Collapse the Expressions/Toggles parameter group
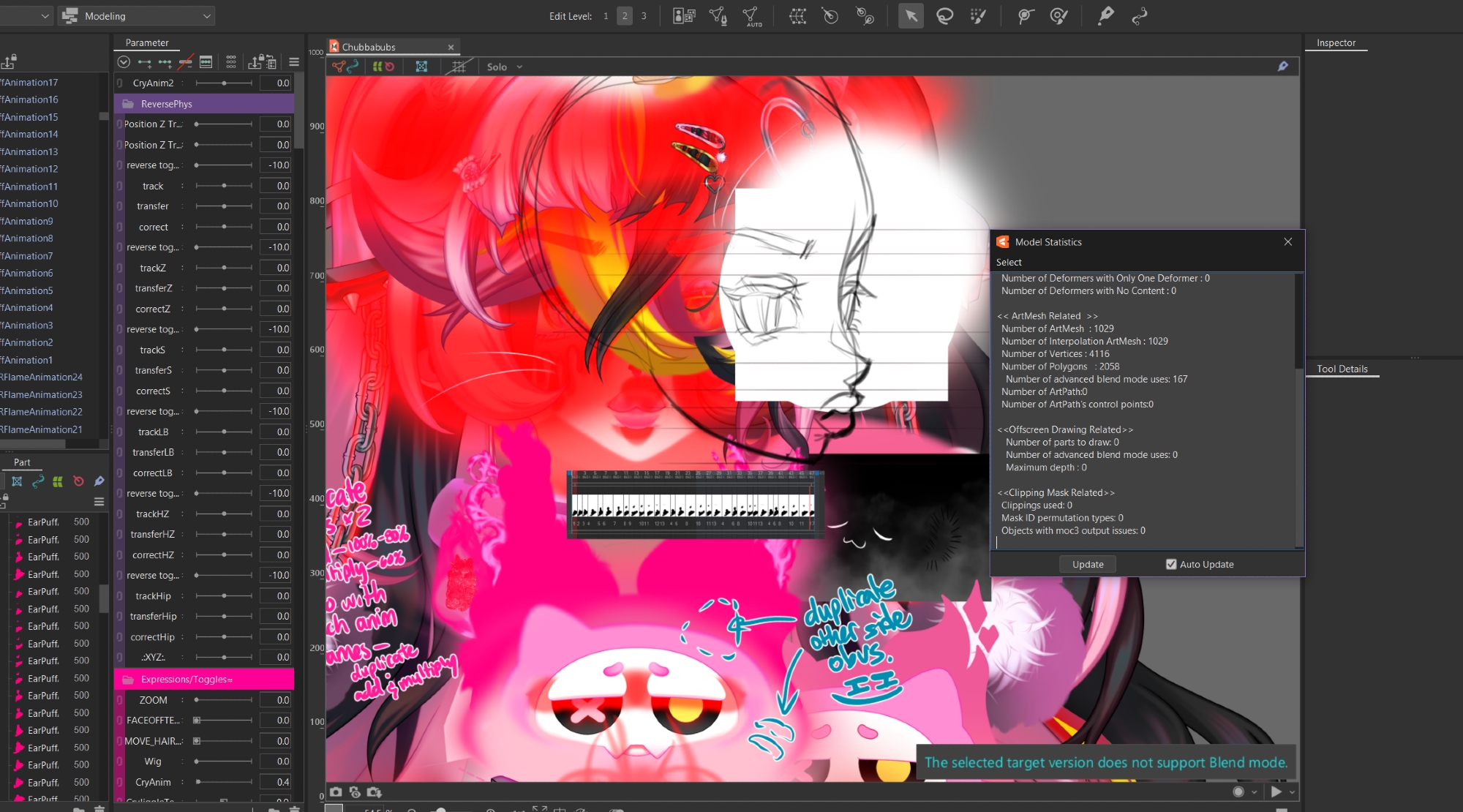This screenshot has height=812, width=1463. click(129, 680)
